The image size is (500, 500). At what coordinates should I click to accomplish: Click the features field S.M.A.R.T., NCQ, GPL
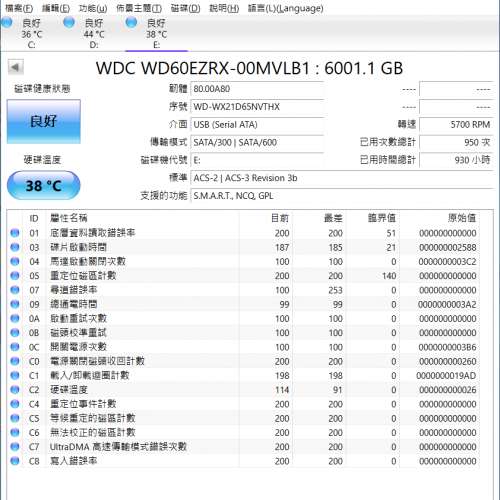pos(342,196)
